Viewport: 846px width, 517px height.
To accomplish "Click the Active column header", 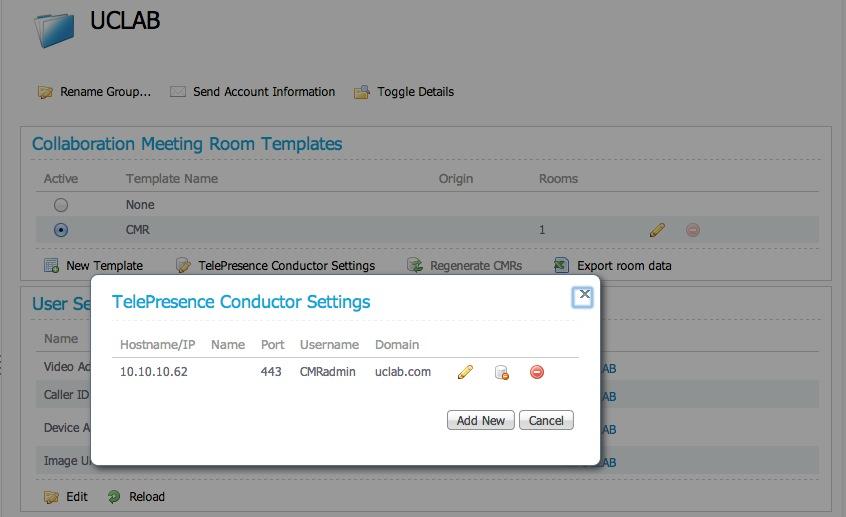I will tap(61, 179).
